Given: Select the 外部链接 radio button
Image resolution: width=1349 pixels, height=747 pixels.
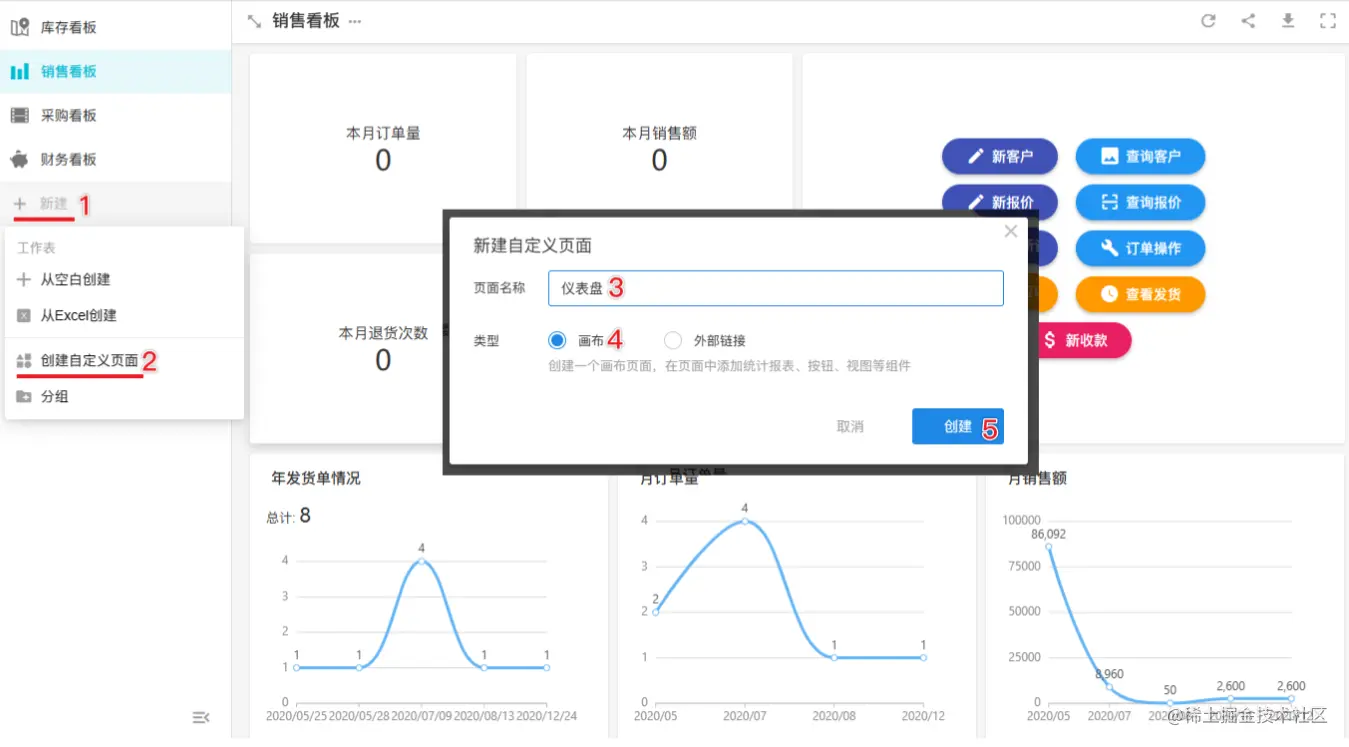Looking at the screenshot, I should point(673,341).
